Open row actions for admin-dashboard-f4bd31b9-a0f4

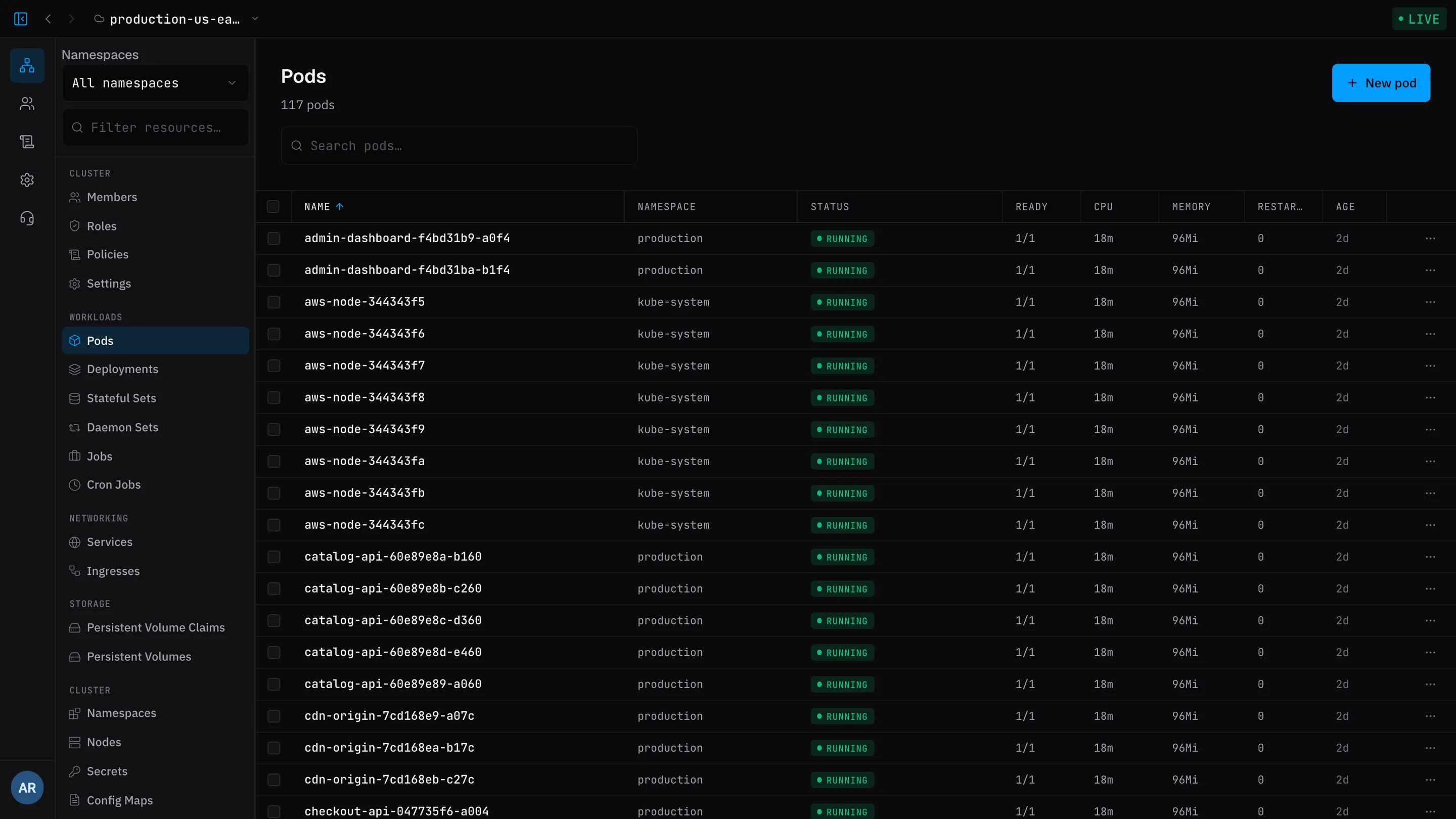point(1430,239)
